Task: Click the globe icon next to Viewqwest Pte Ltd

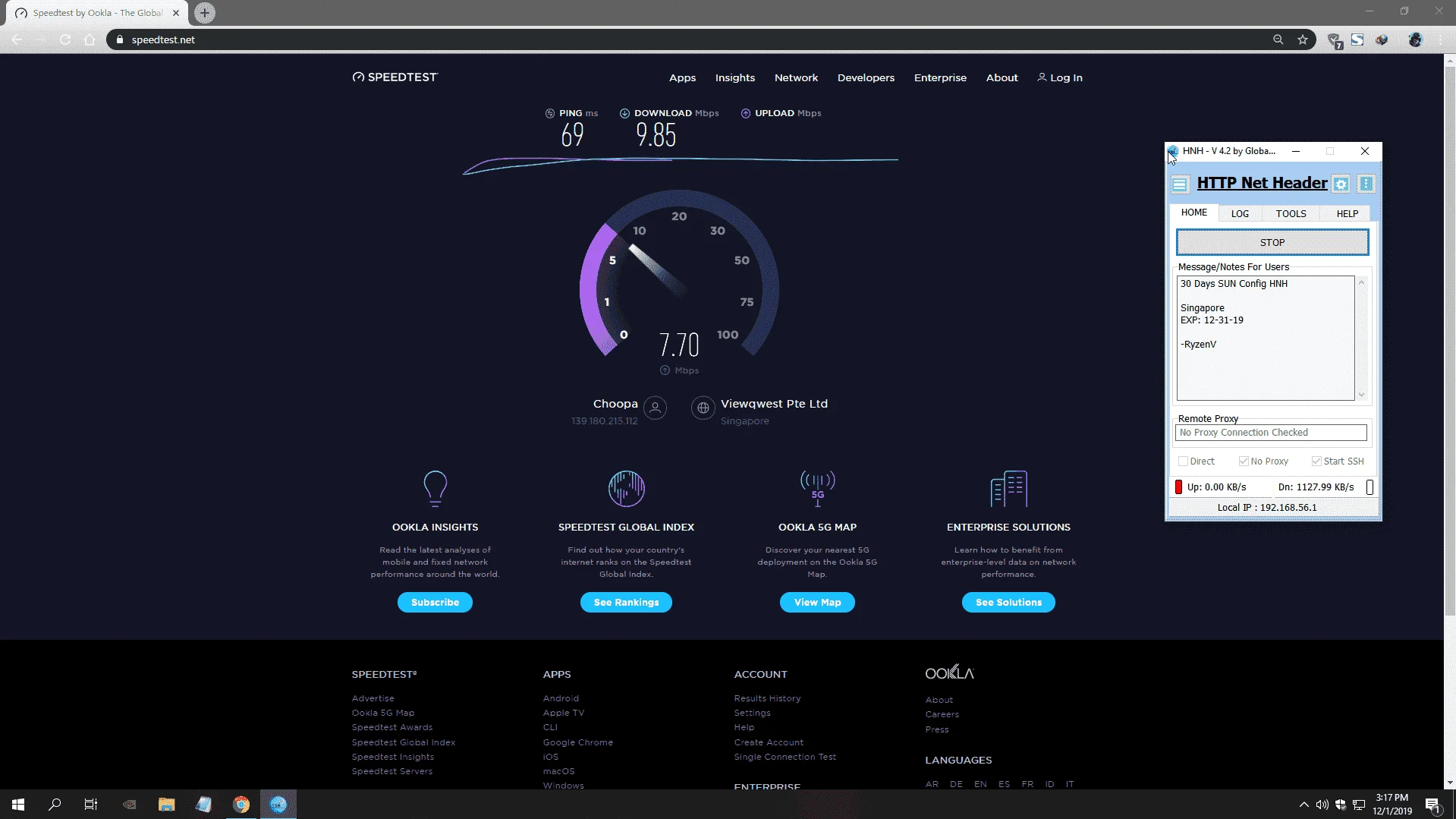Action: pos(703,408)
